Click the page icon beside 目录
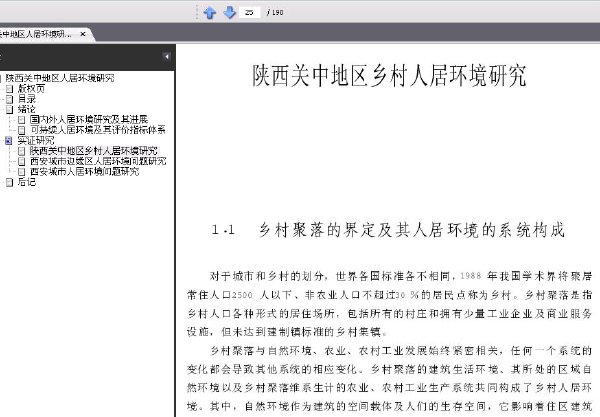 pos(10,99)
